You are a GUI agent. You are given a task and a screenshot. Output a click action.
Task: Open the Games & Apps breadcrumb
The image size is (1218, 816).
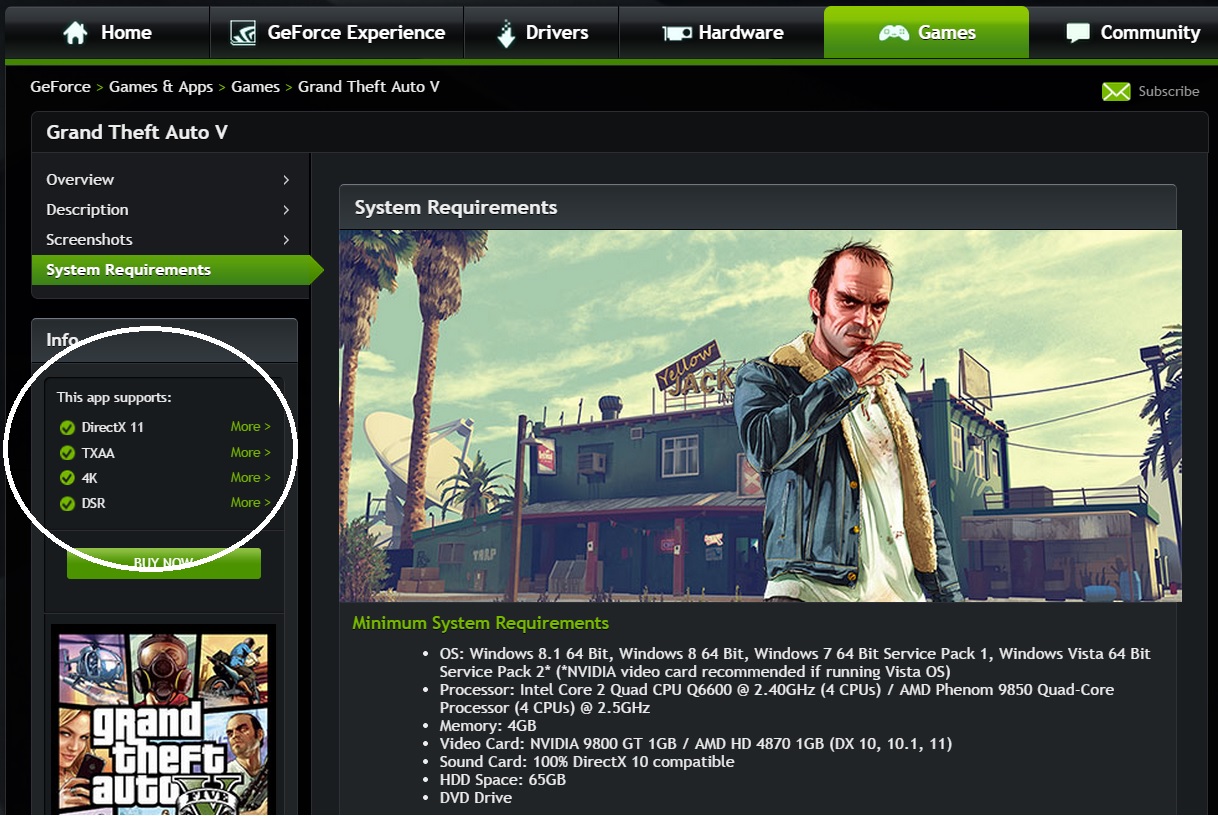click(161, 87)
